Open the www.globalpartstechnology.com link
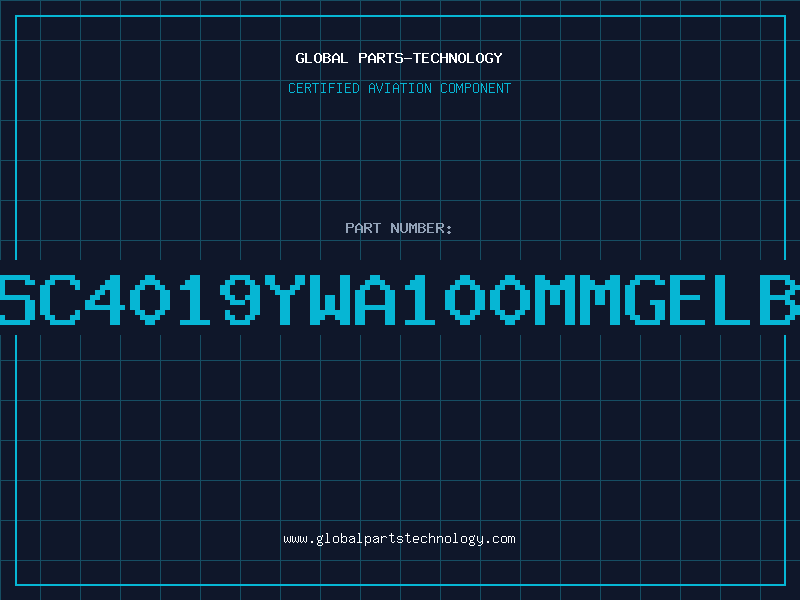 pyautogui.click(x=399, y=539)
